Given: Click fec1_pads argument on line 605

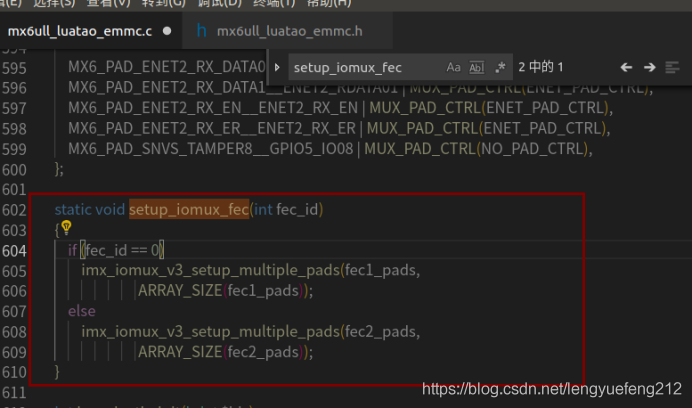Looking at the screenshot, I should tap(380, 270).
